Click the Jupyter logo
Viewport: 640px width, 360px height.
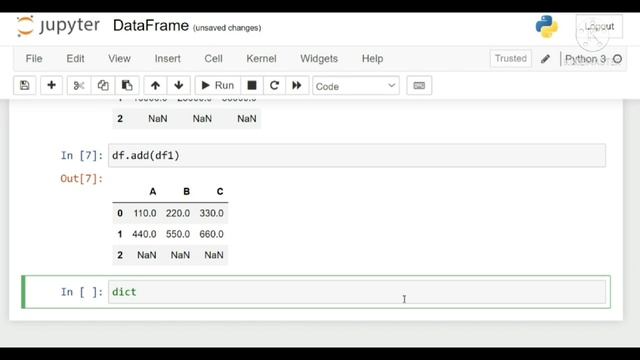click(58, 26)
